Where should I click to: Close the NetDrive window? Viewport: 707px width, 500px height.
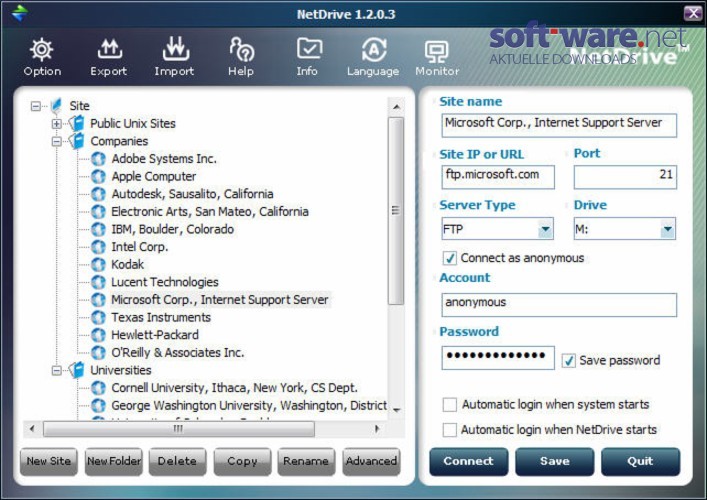coord(693,13)
